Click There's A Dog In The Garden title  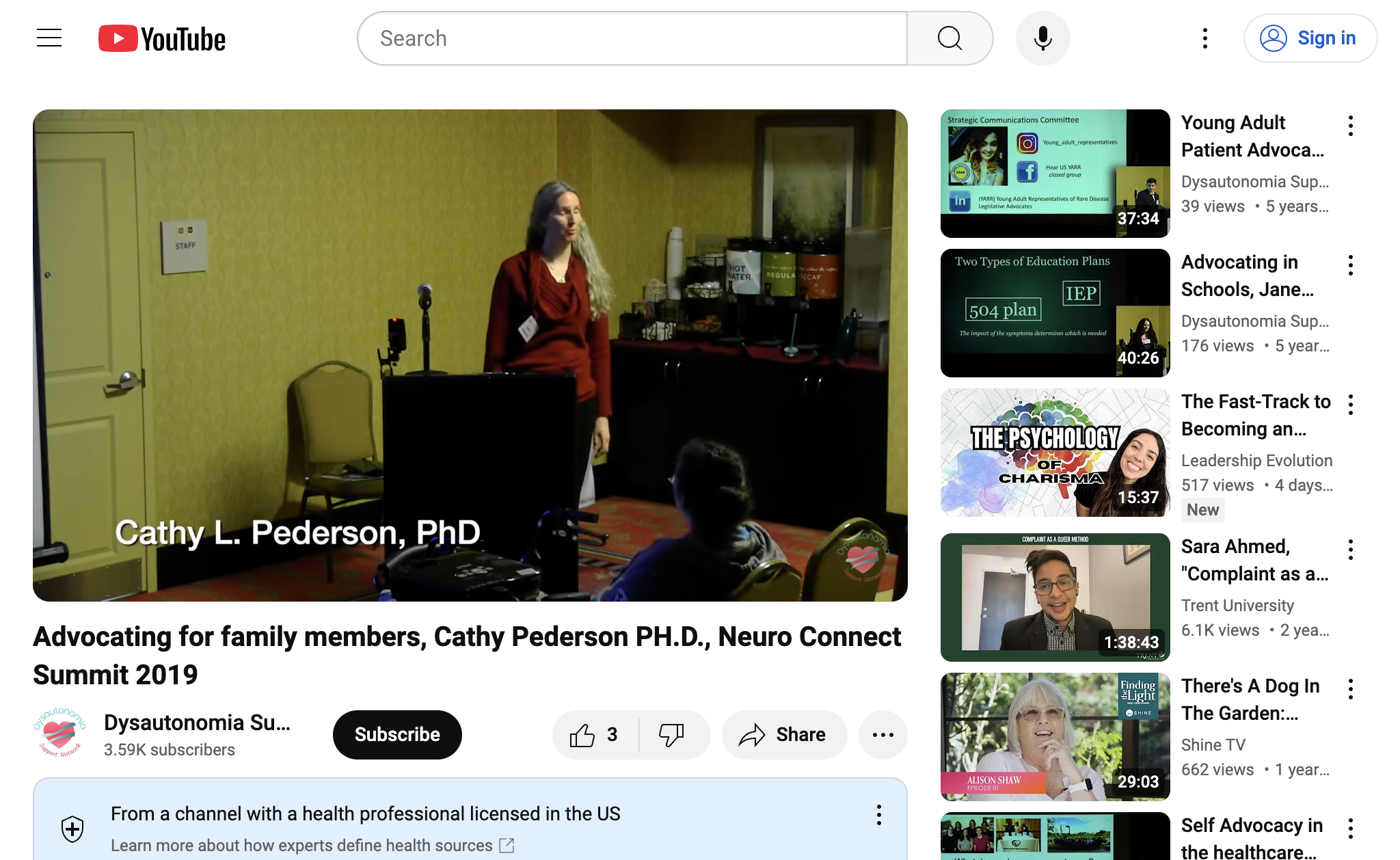pyautogui.click(x=1250, y=699)
